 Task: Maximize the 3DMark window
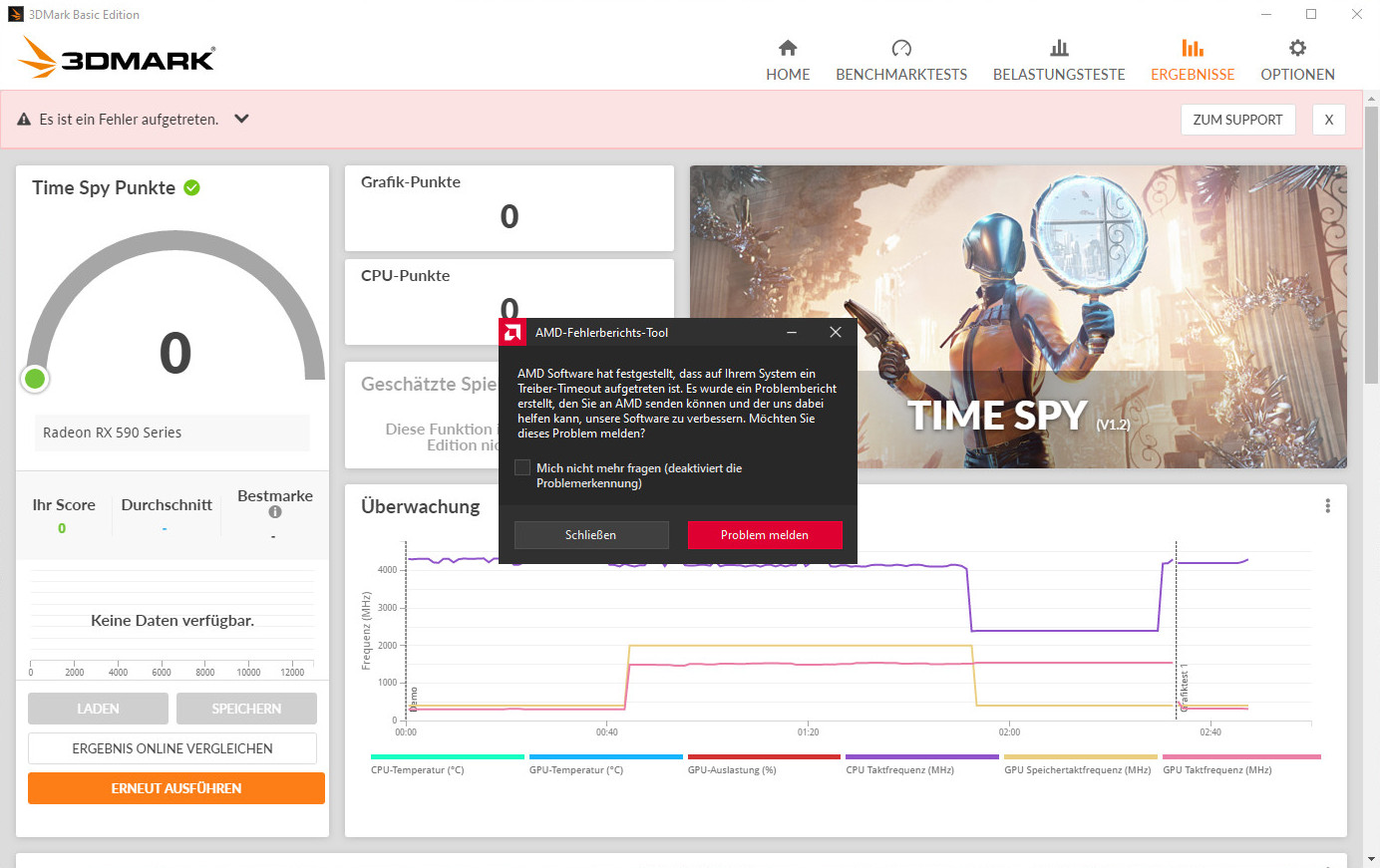coord(1311,14)
